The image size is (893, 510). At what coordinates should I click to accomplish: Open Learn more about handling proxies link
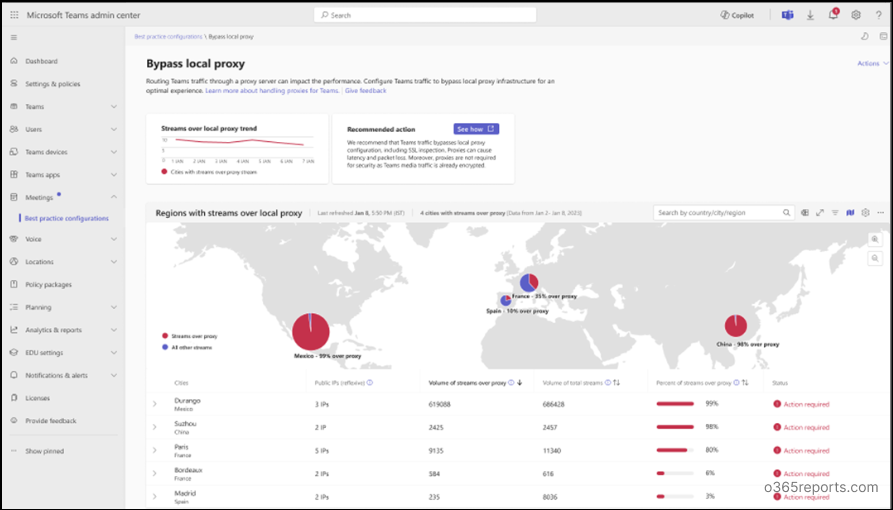[x=272, y=91]
